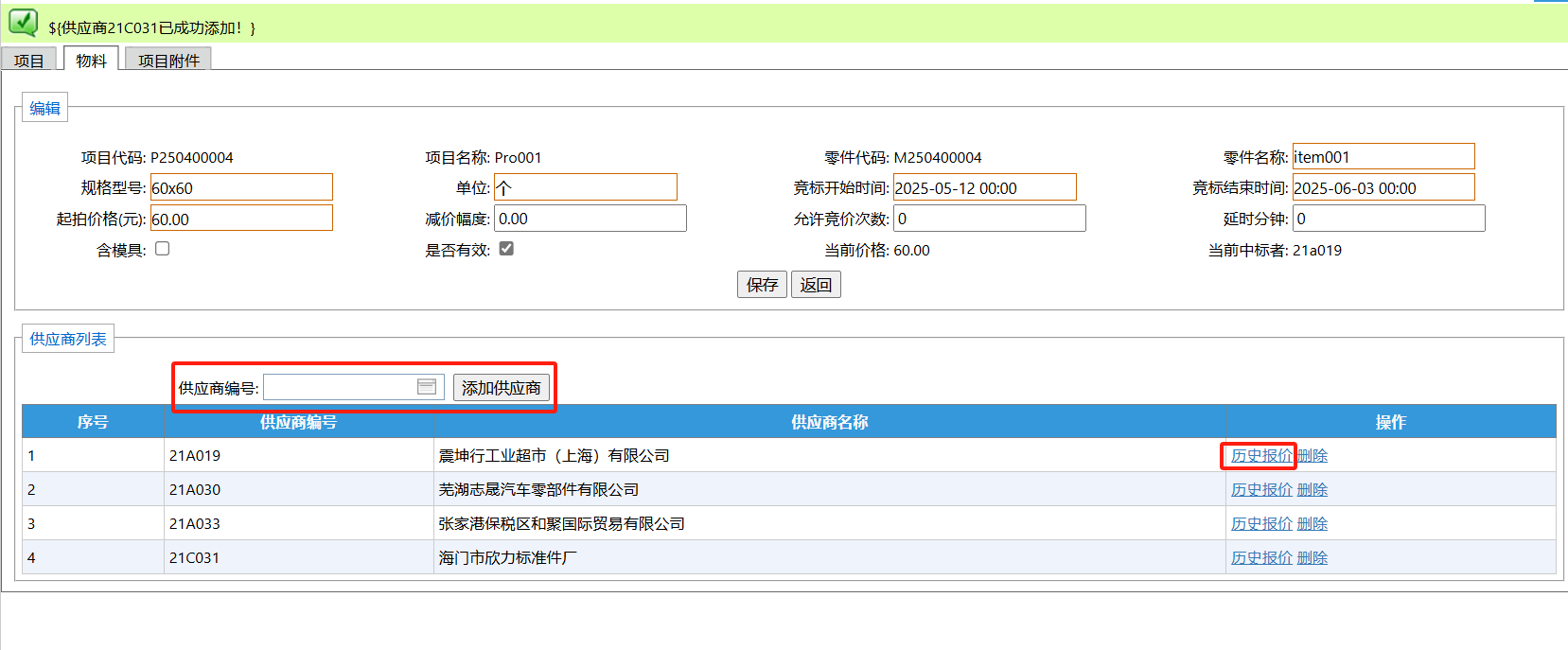Open the 项目附件 tab
The height and width of the screenshot is (650, 1568).
click(168, 61)
